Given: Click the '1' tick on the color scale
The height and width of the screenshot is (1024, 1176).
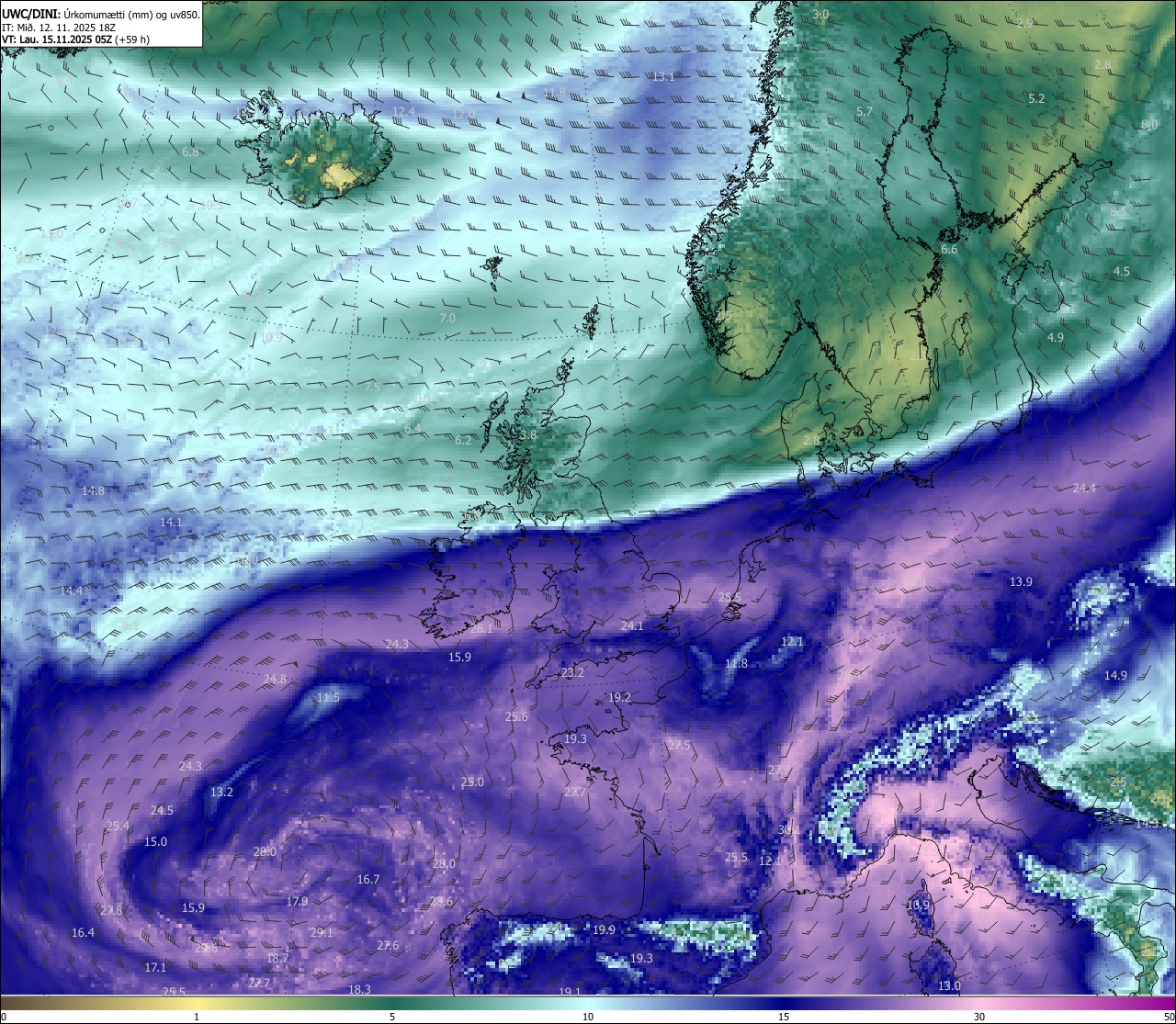Looking at the screenshot, I should click(197, 1017).
